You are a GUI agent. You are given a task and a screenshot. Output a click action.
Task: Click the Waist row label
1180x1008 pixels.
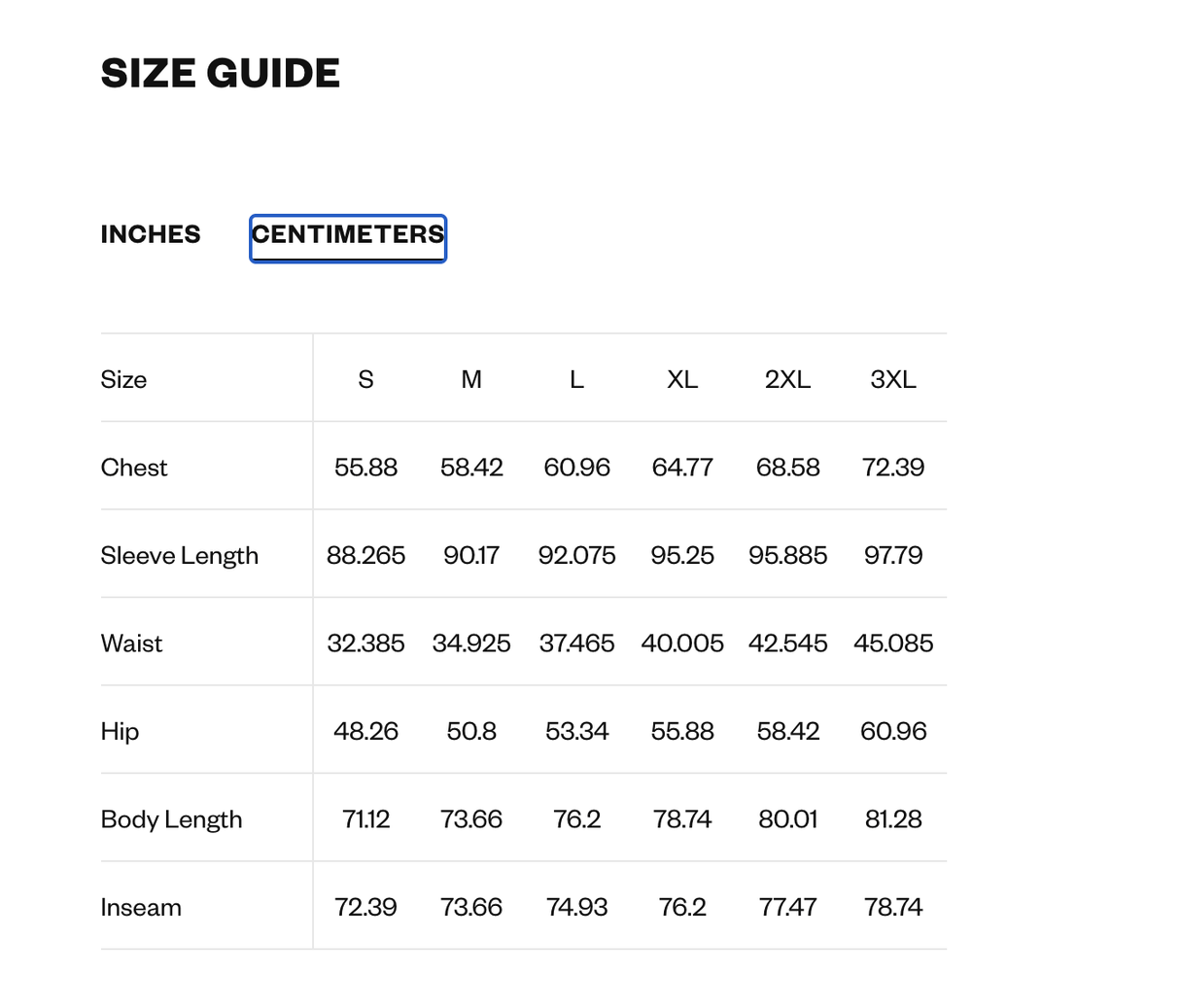[x=131, y=643]
